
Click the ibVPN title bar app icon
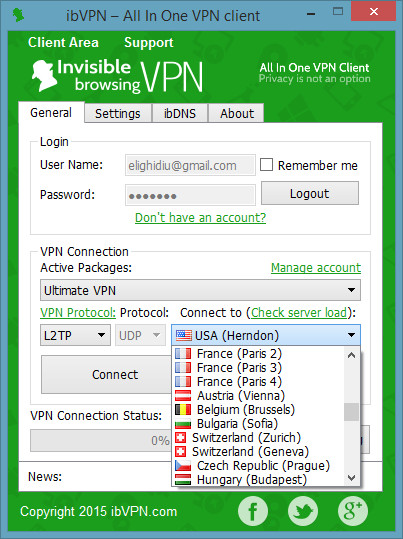point(18,15)
